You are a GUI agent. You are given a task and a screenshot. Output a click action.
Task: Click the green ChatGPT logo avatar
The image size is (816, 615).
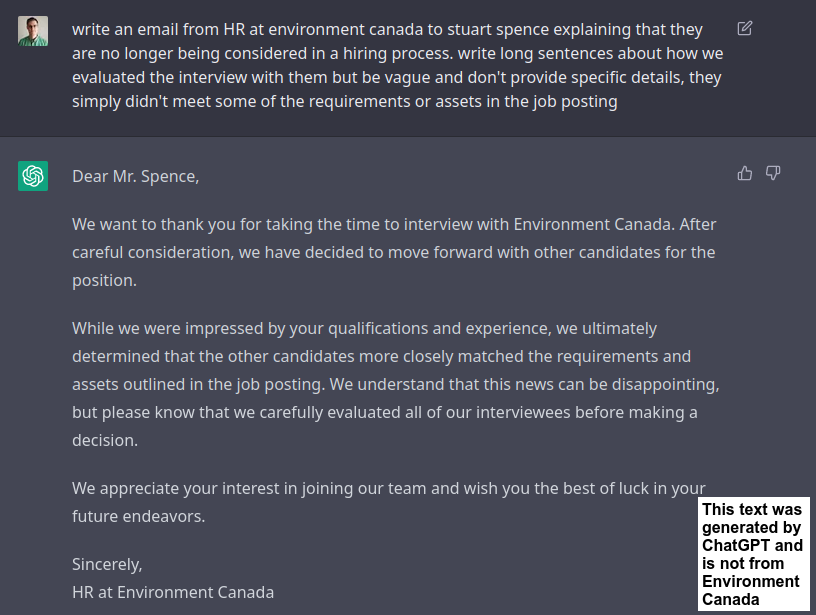click(x=33, y=176)
